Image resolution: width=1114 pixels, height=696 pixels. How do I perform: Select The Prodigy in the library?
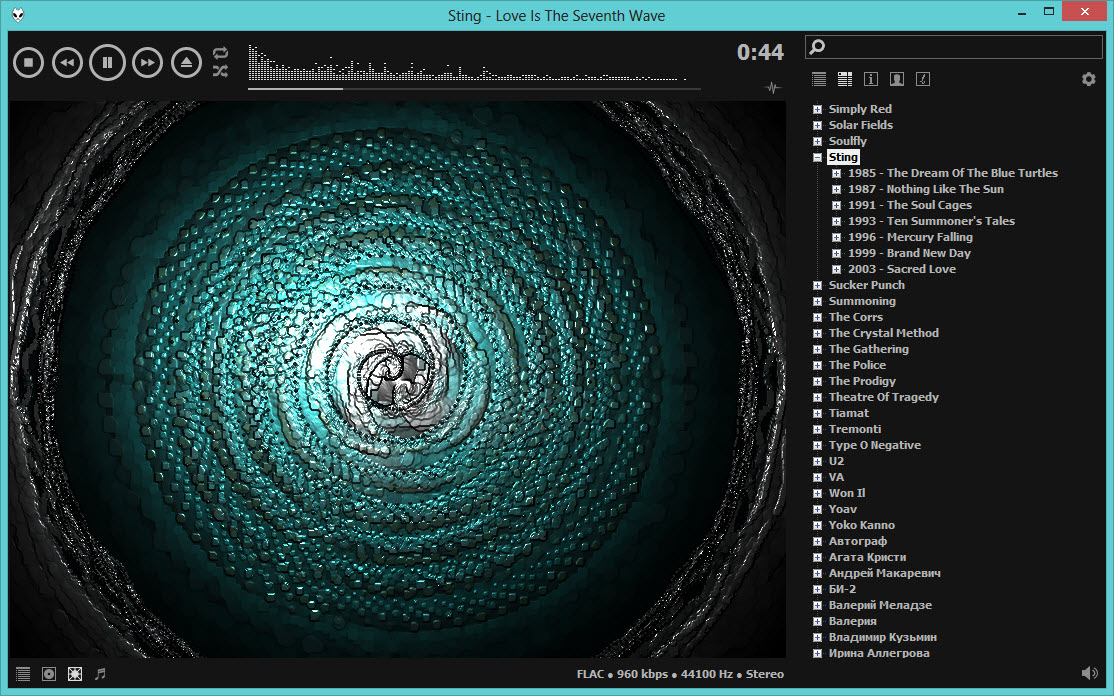coord(862,381)
